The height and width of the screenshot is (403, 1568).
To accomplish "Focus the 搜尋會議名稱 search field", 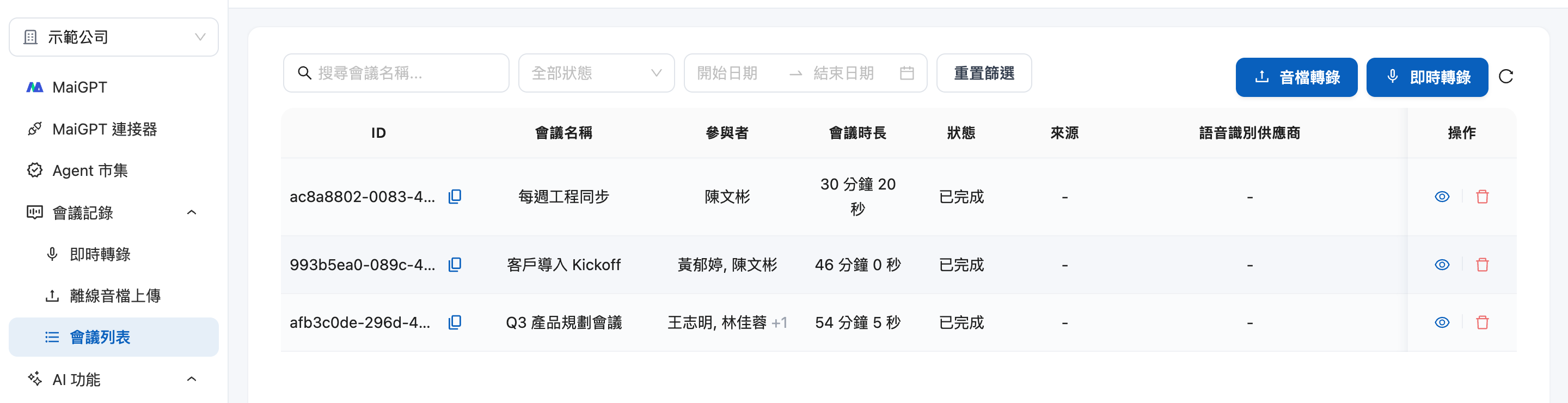I will 396,73.
